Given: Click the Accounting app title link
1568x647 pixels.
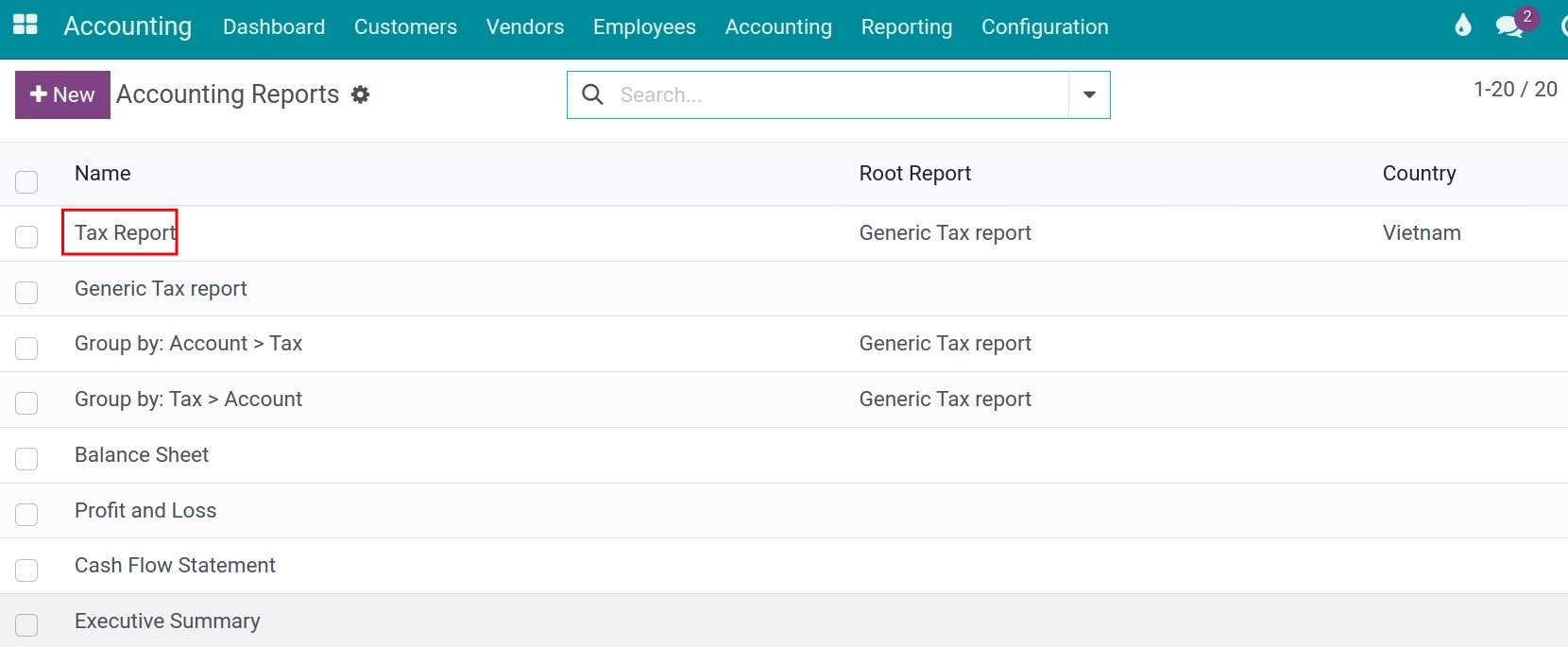Looking at the screenshot, I should pyautogui.click(x=128, y=26).
